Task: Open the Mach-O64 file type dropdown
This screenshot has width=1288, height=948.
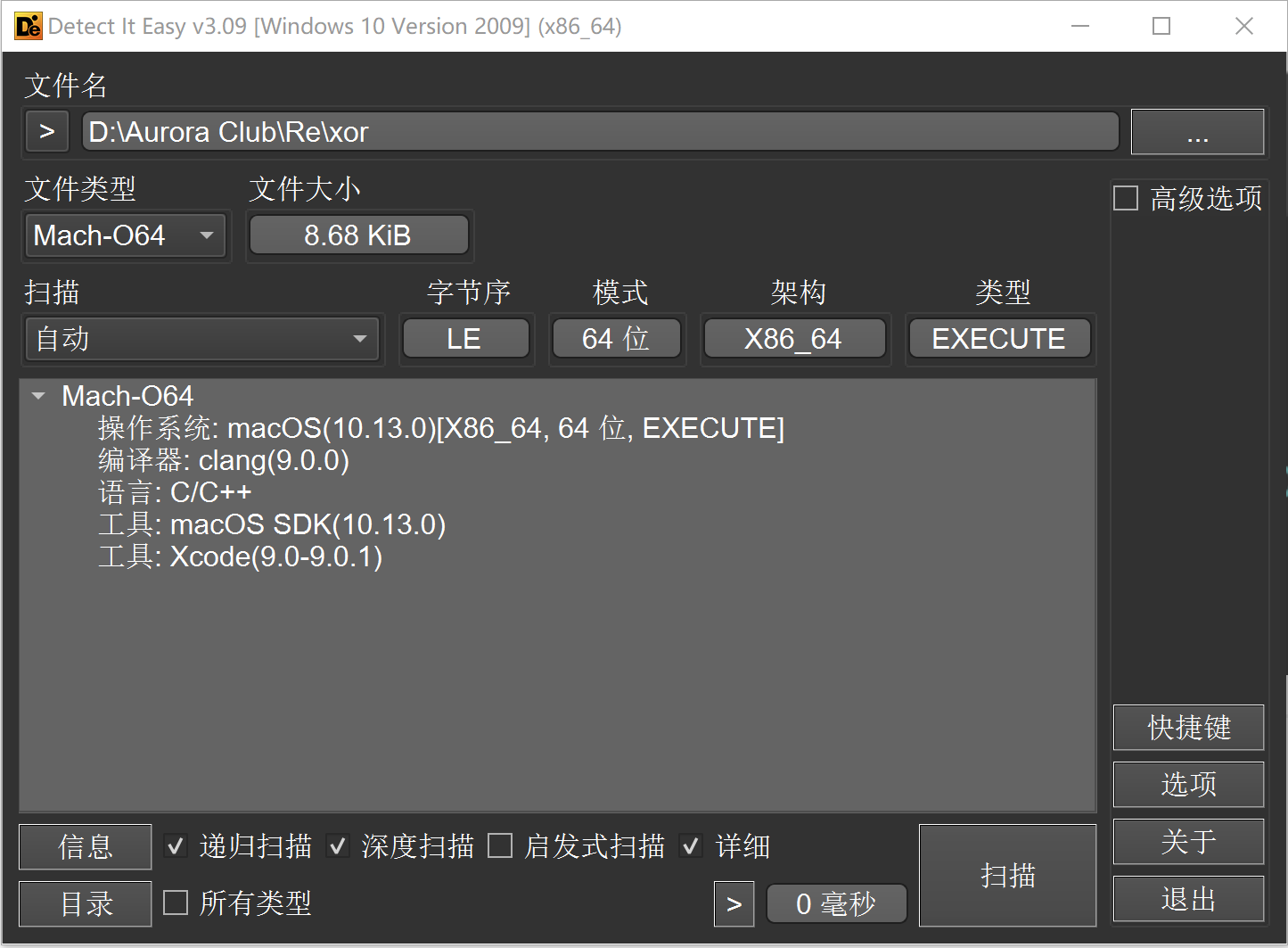Action: 125,235
